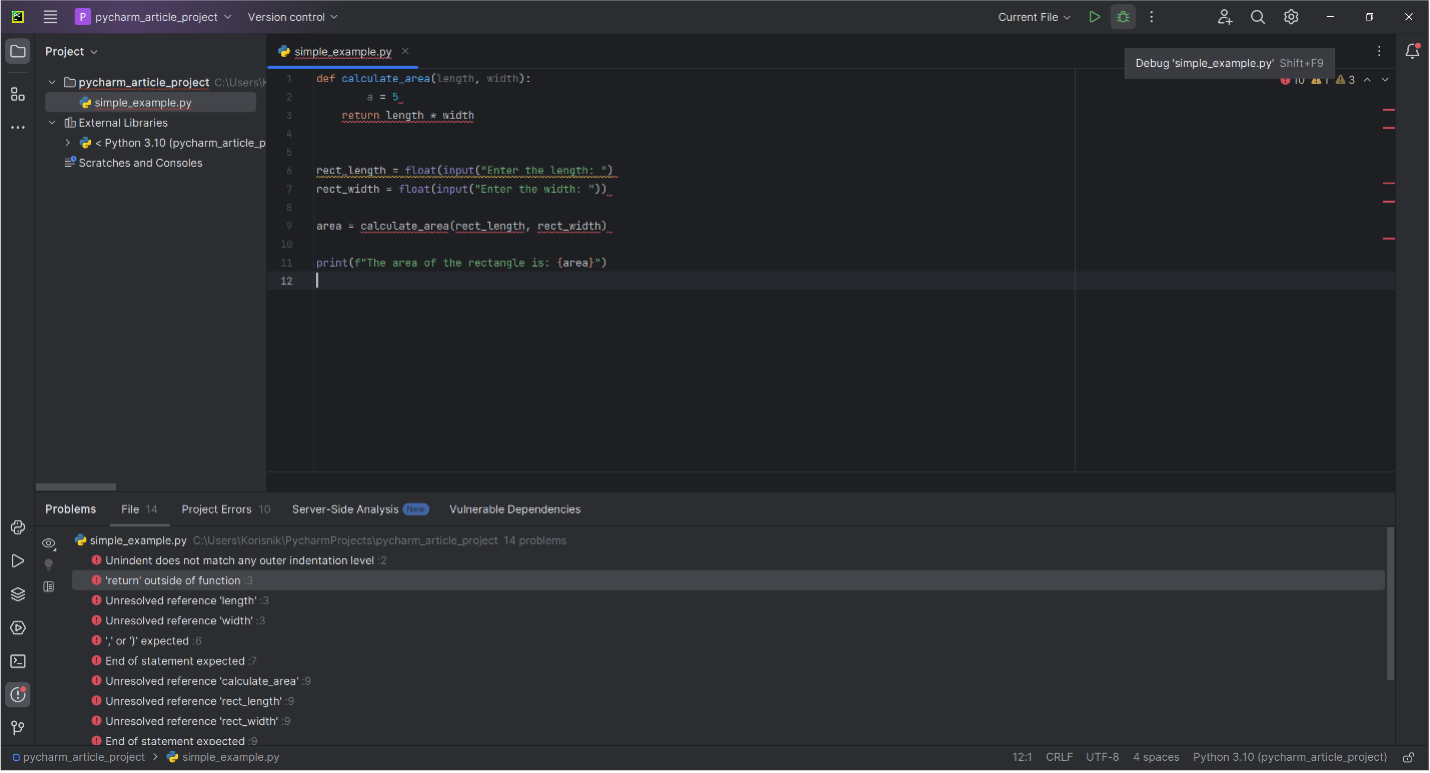
Task: Open Code With Me add-user icon
Action: (x=1225, y=17)
